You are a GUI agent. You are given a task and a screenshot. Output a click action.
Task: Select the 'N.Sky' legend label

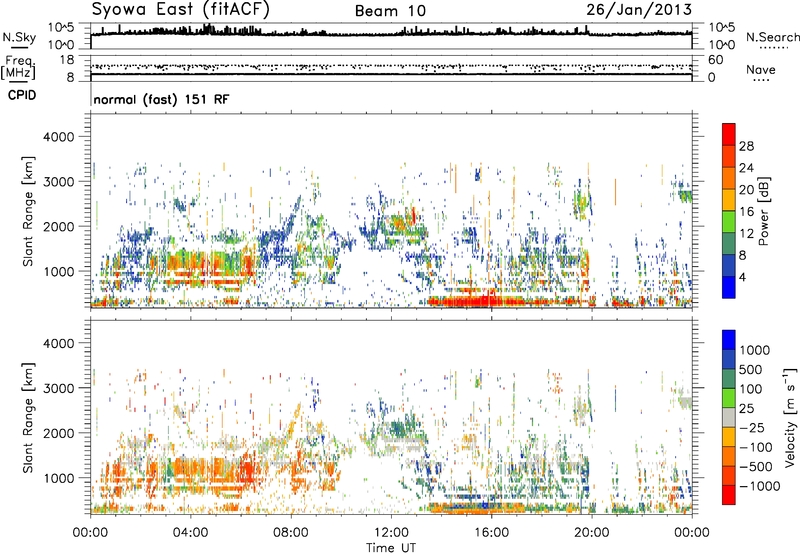point(19,37)
